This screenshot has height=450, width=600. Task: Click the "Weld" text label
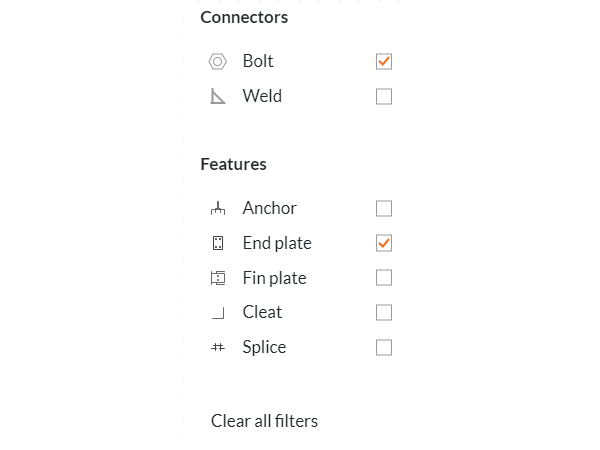click(x=262, y=97)
